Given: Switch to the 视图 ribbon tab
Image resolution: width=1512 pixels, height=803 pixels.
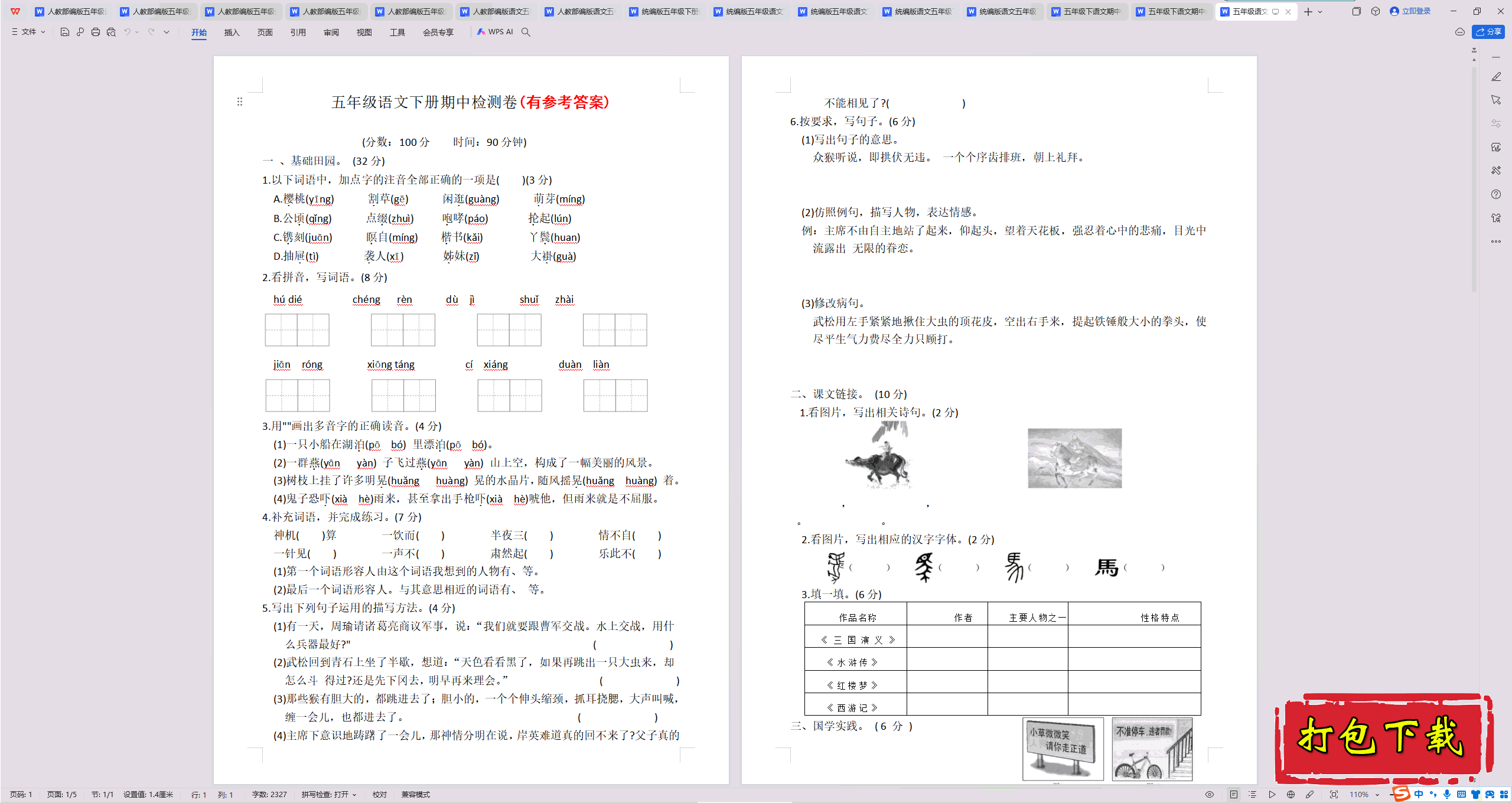Looking at the screenshot, I should pos(364,32).
